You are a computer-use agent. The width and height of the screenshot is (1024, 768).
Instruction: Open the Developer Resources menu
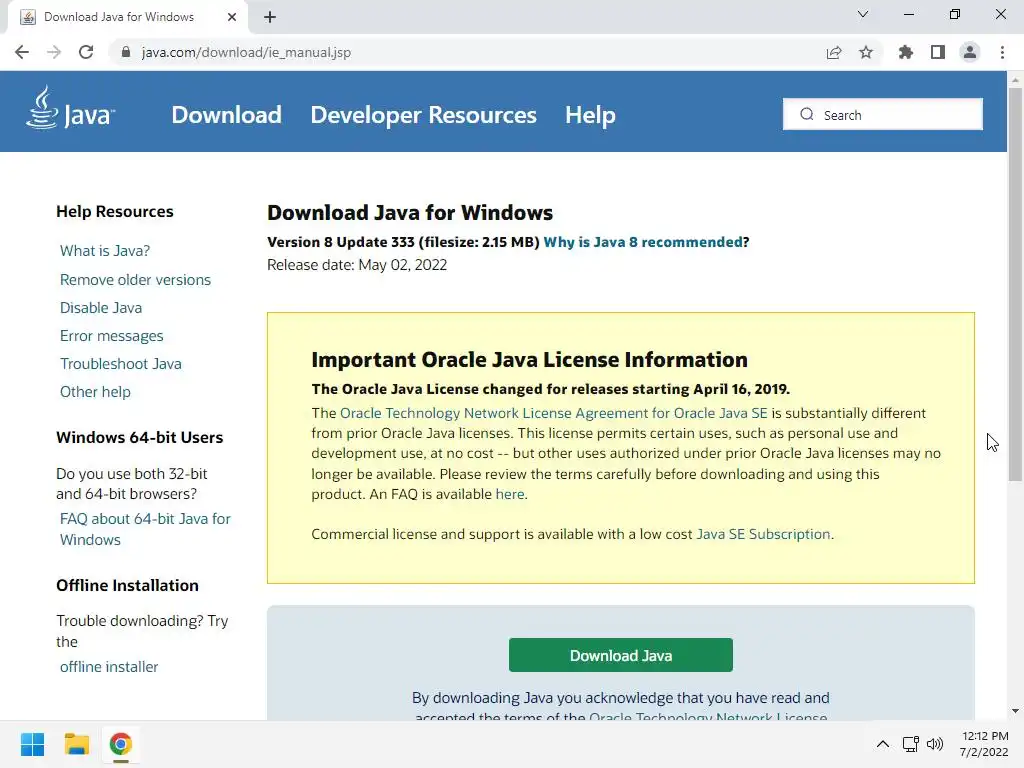[x=423, y=115]
